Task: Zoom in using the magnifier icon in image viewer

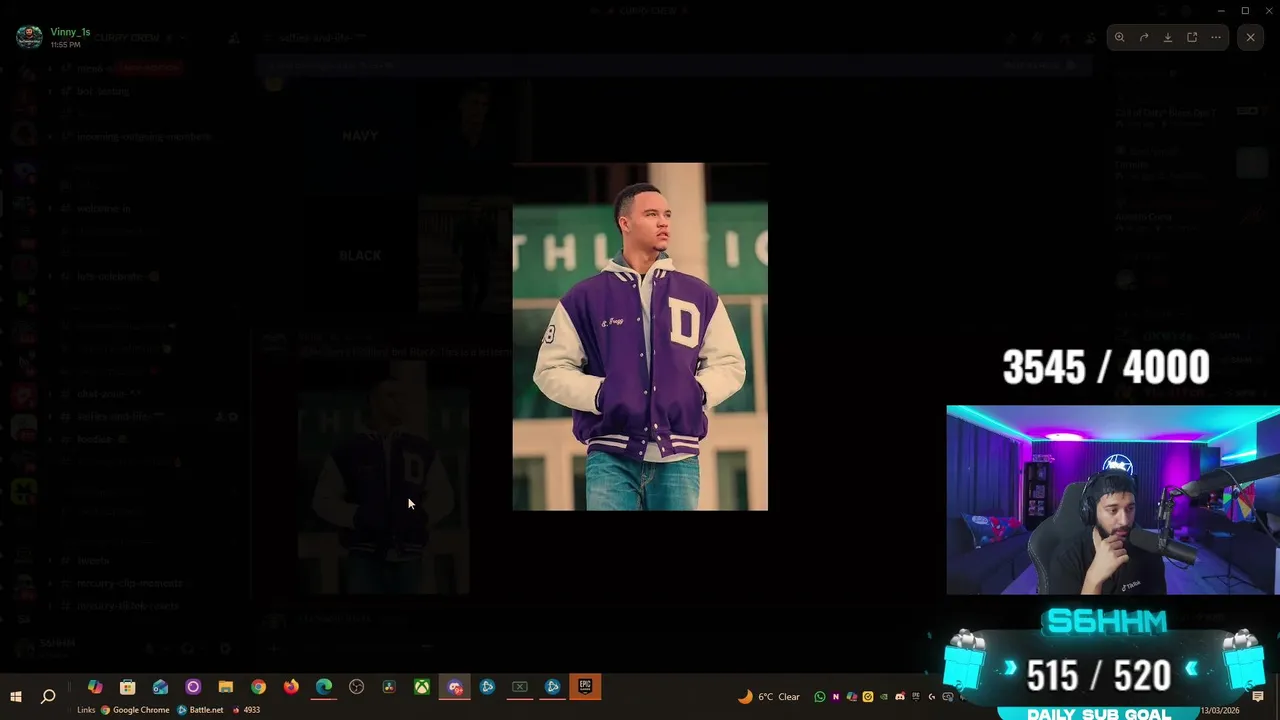Action: click(x=1120, y=37)
